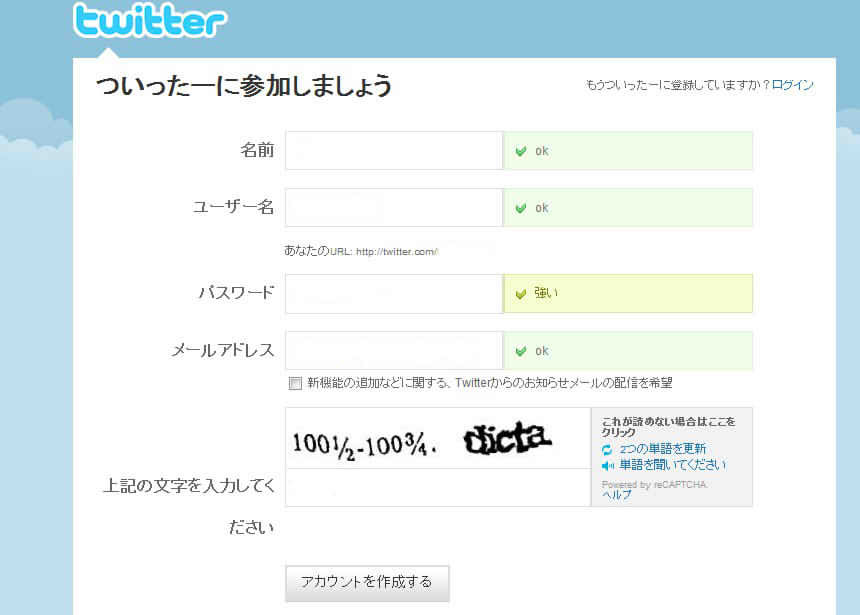The height and width of the screenshot is (615, 860).
Task: Click the 2つの単語を更新 link
Action: pos(663,449)
